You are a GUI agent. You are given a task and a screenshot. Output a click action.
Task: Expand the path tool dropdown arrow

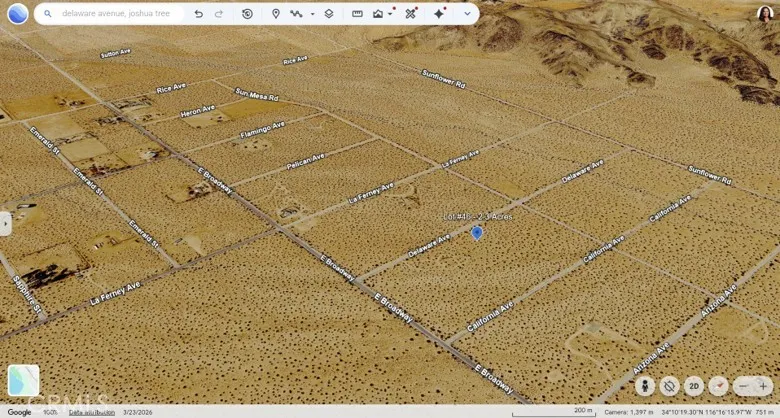tap(312, 14)
